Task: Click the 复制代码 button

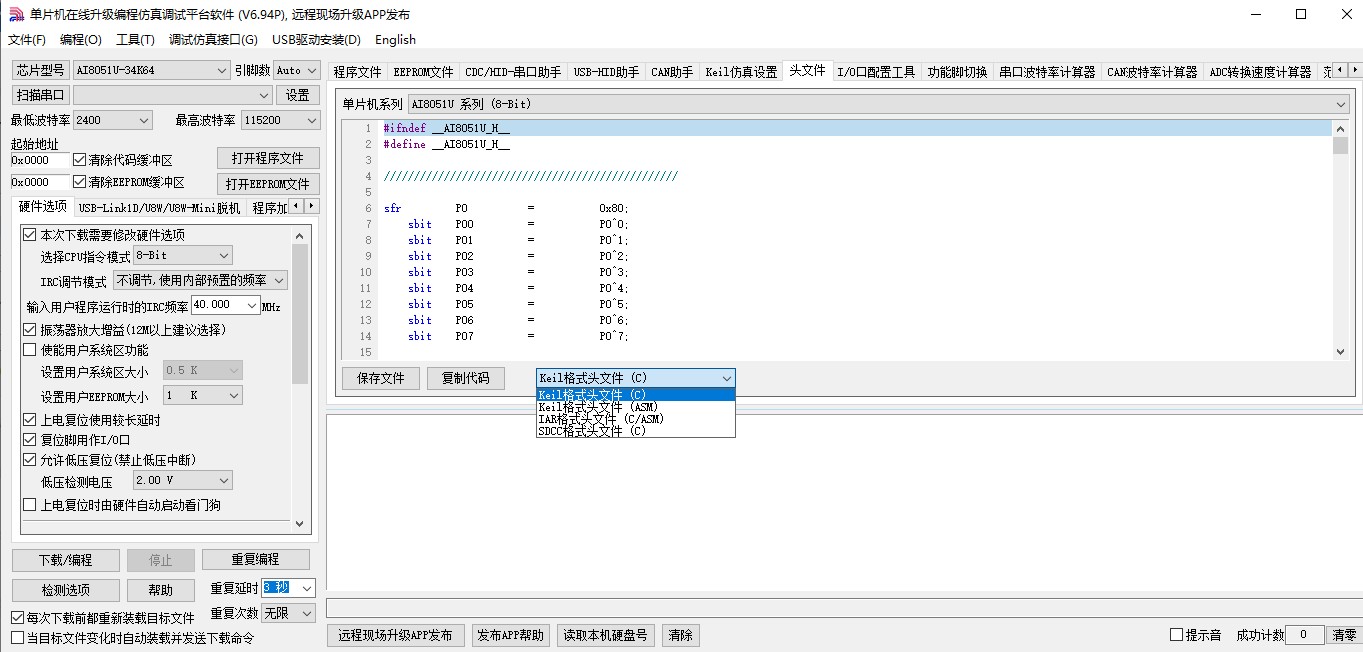Action: tap(465, 378)
